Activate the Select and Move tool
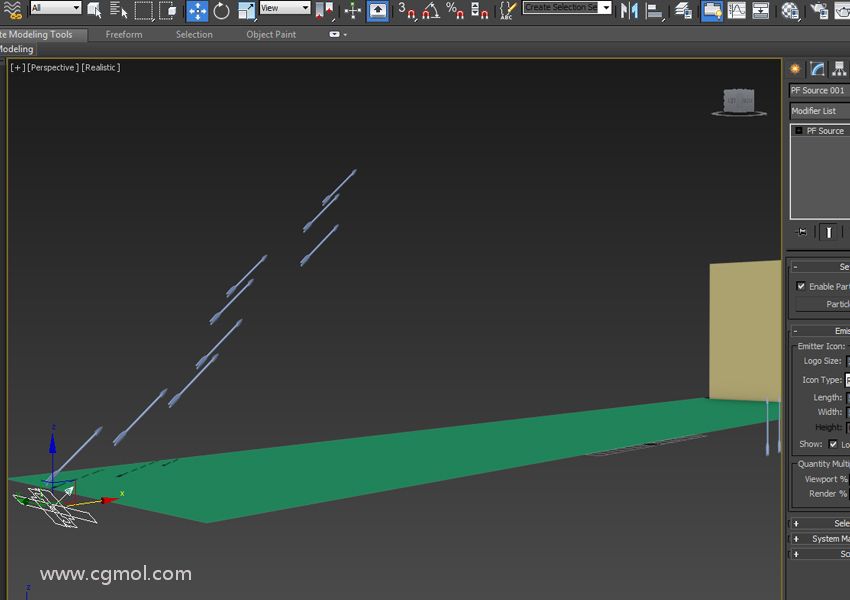850x600 pixels. tap(197, 11)
